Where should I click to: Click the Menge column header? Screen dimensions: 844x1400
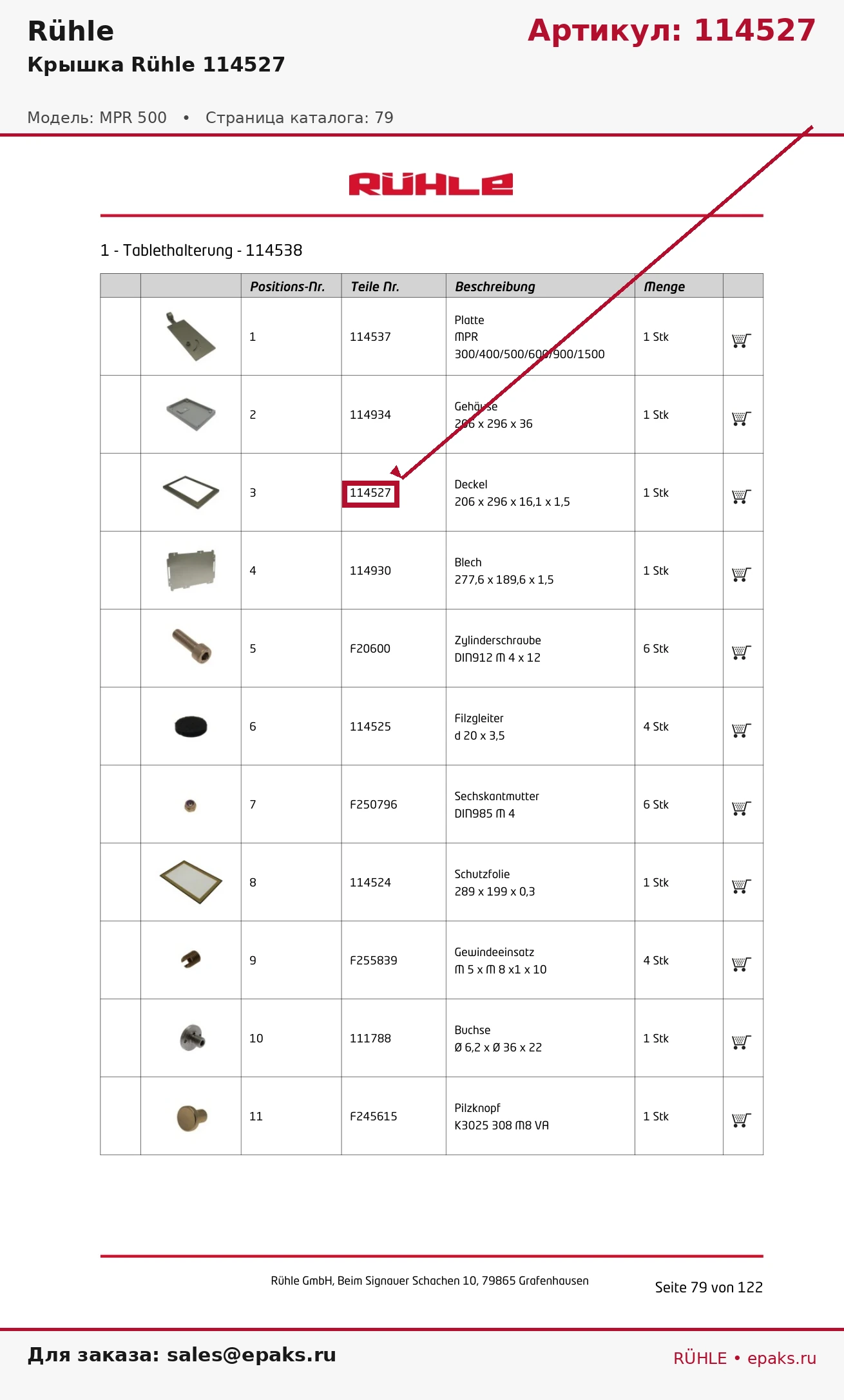(664, 287)
